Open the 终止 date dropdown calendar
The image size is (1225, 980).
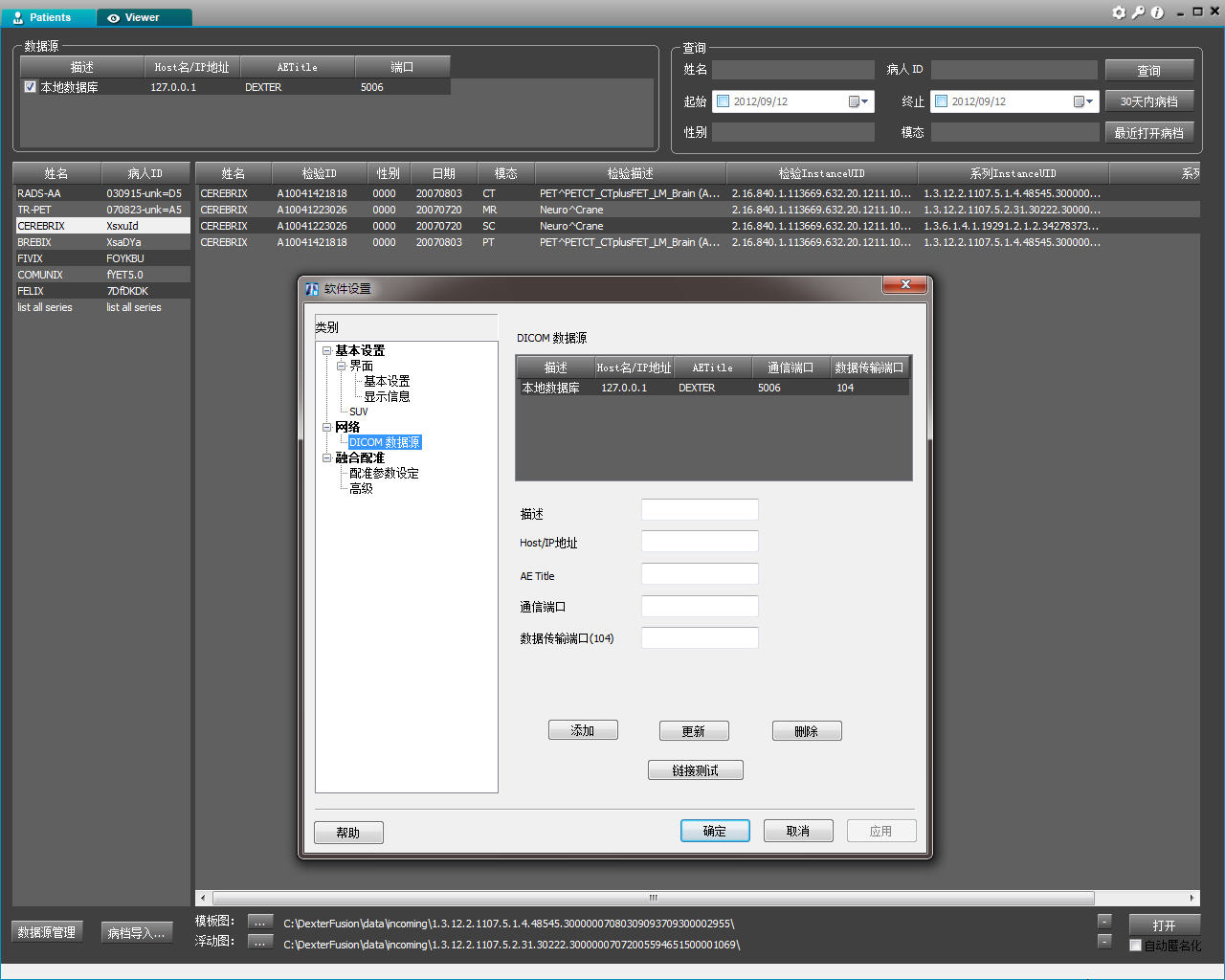[1083, 101]
